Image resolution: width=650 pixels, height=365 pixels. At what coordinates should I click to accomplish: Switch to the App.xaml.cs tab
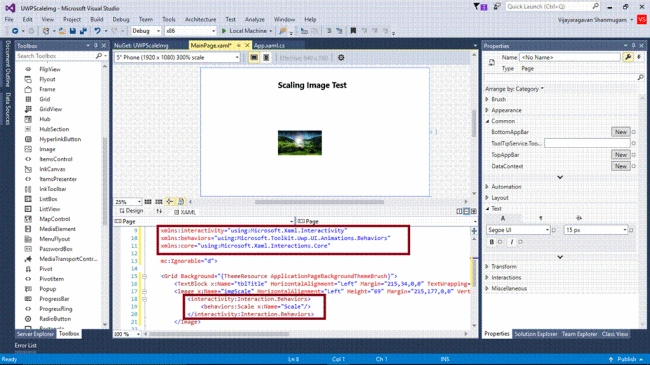269,46
